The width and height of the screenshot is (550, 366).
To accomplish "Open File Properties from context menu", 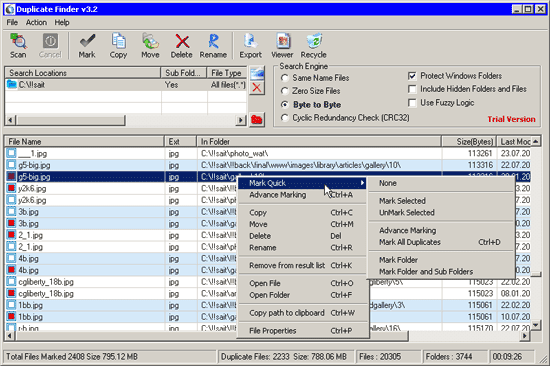I will [302, 331].
